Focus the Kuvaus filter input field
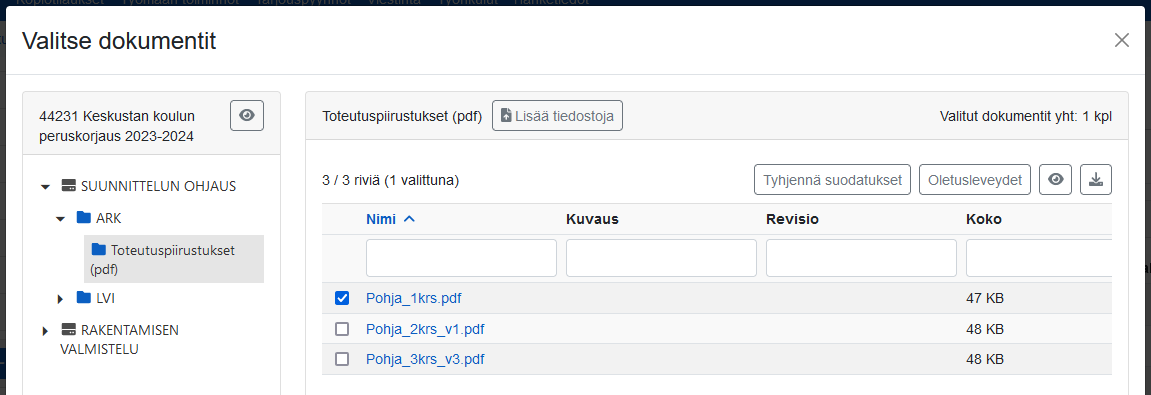1151x395 pixels. point(661,258)
